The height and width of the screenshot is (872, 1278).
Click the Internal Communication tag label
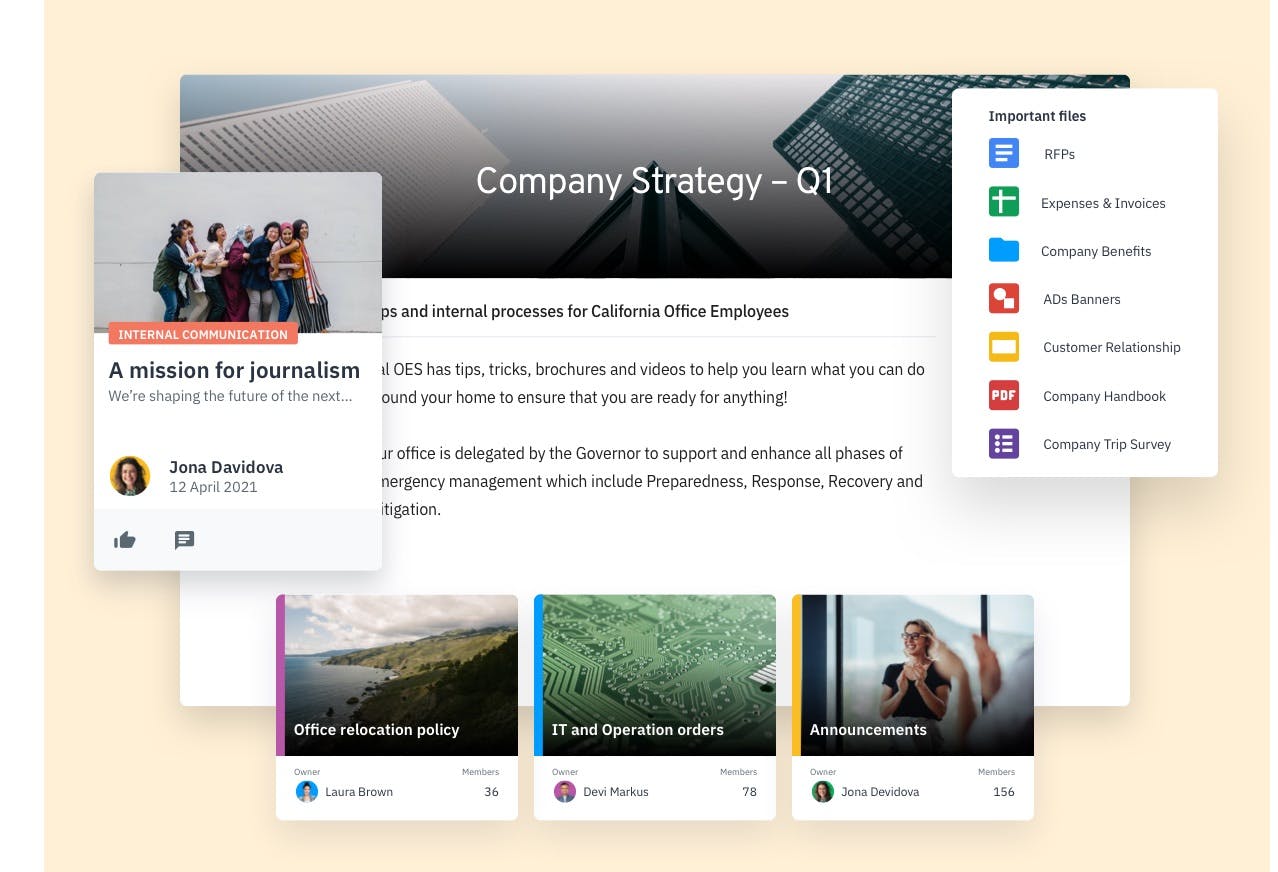click(203, 334)
